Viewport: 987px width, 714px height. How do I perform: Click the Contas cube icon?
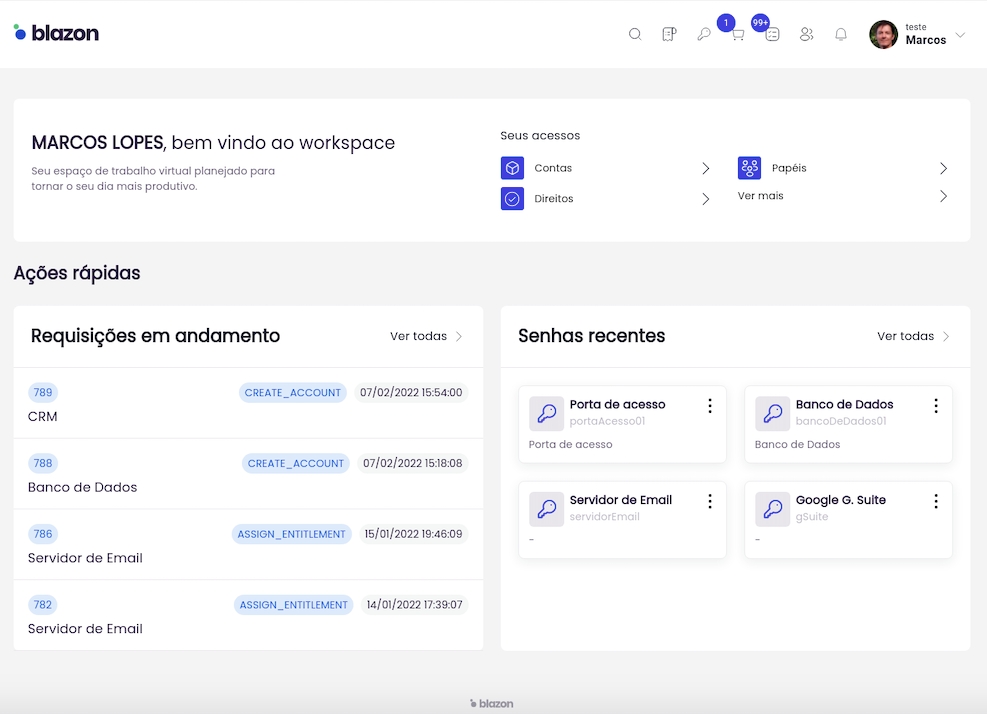512,168
